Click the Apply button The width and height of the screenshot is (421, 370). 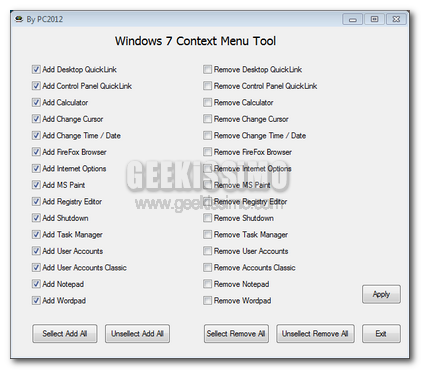(x=381, y=294)
